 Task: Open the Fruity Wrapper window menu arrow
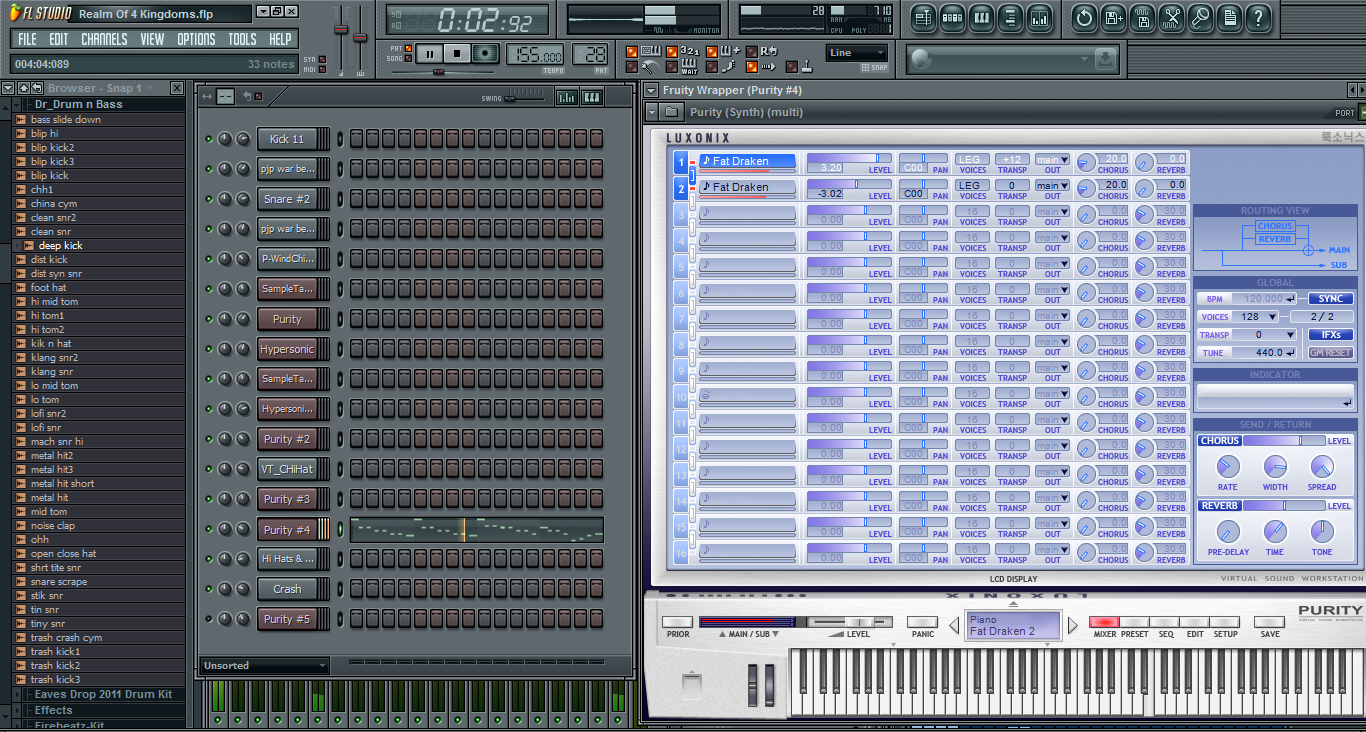tap(651, 91)
